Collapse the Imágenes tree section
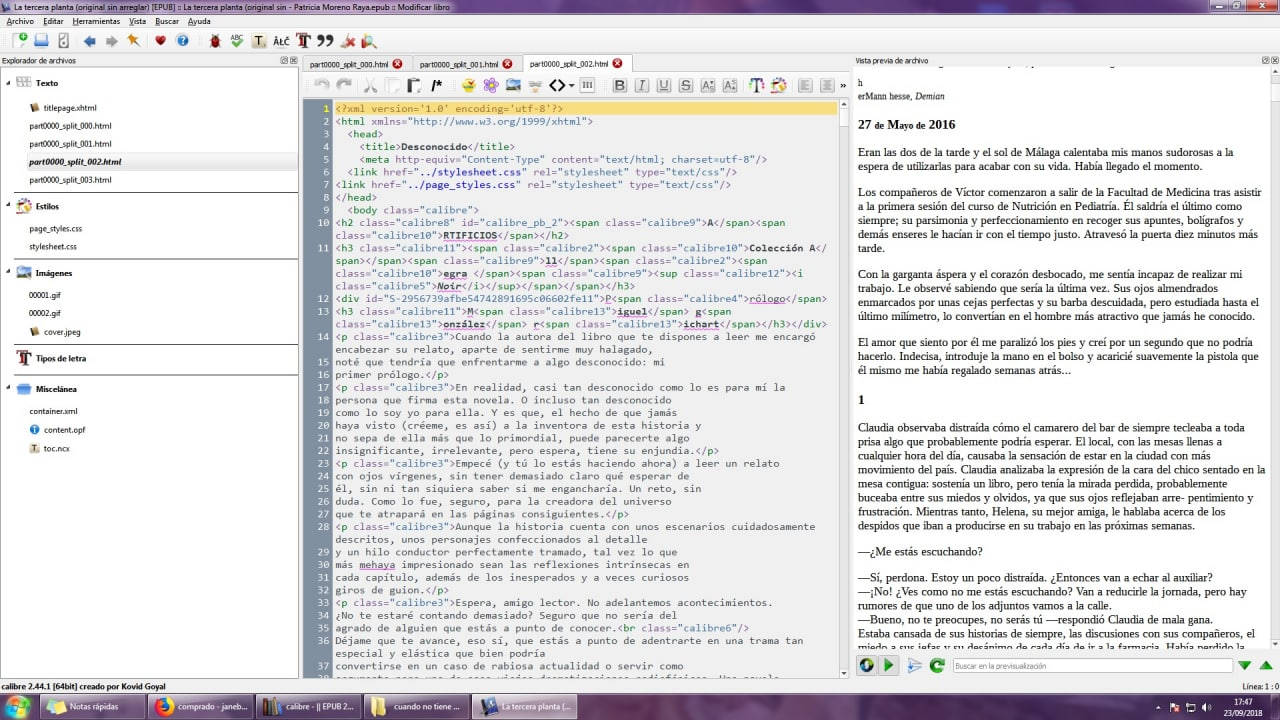This screenshot has width=1280, height=720. pyautogui.click(x=8, y=273)
